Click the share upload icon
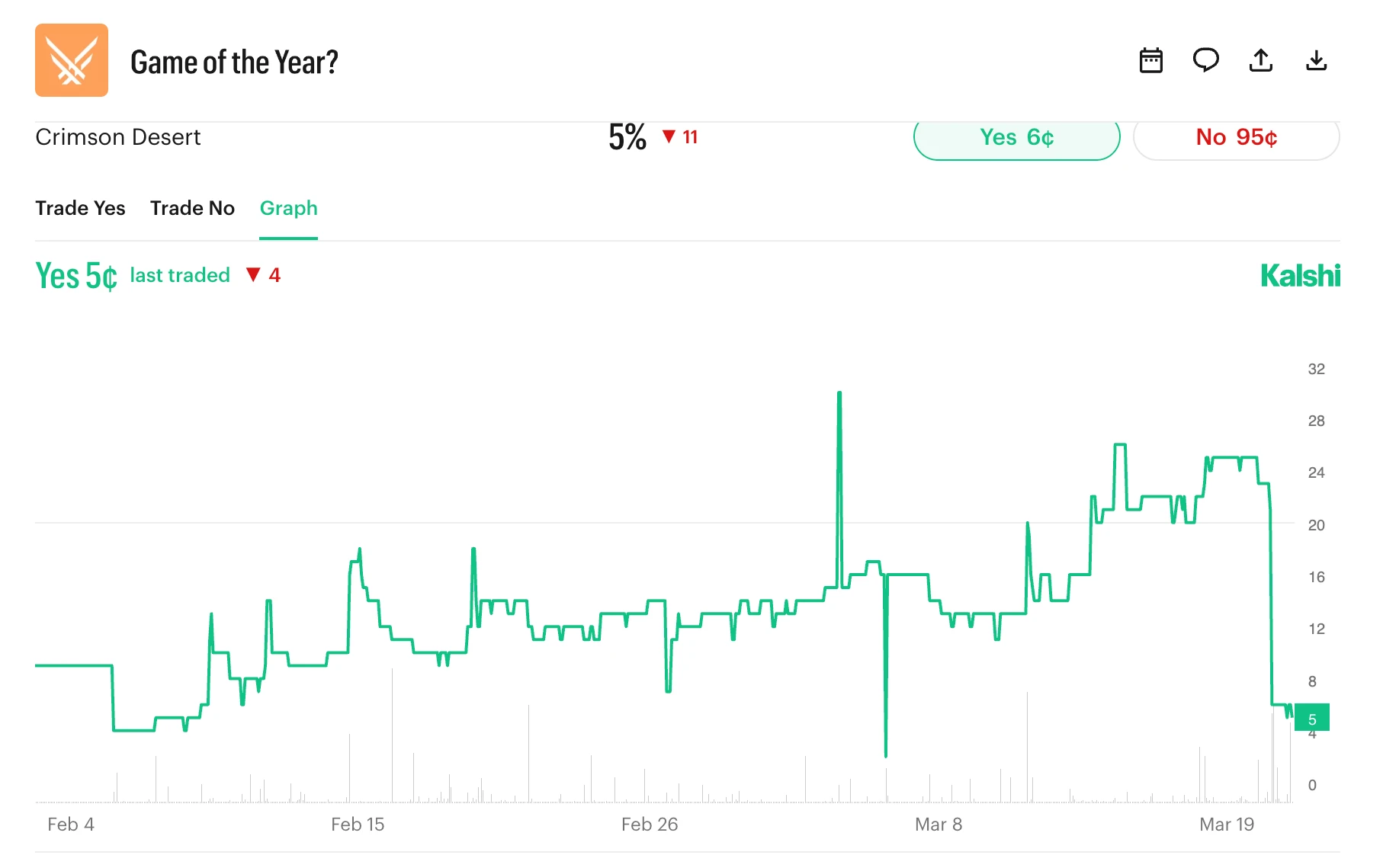 1261,60
